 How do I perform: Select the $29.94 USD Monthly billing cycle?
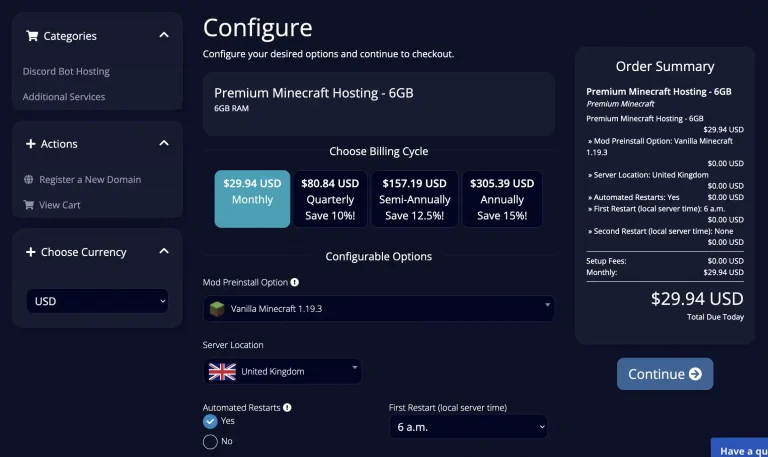[x=252, y=199]
